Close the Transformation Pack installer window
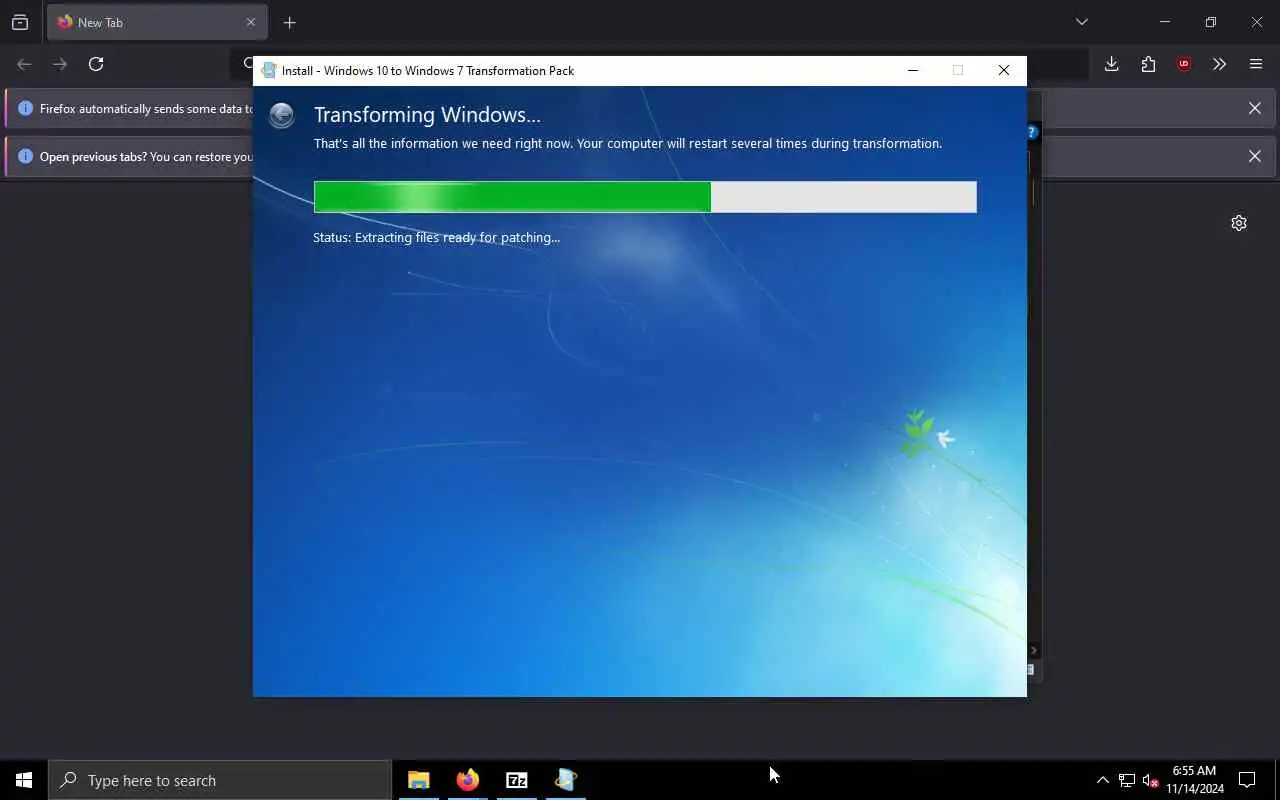Screen dimensions: 1280x800 pyautogui.click(x=1003, y=70)
